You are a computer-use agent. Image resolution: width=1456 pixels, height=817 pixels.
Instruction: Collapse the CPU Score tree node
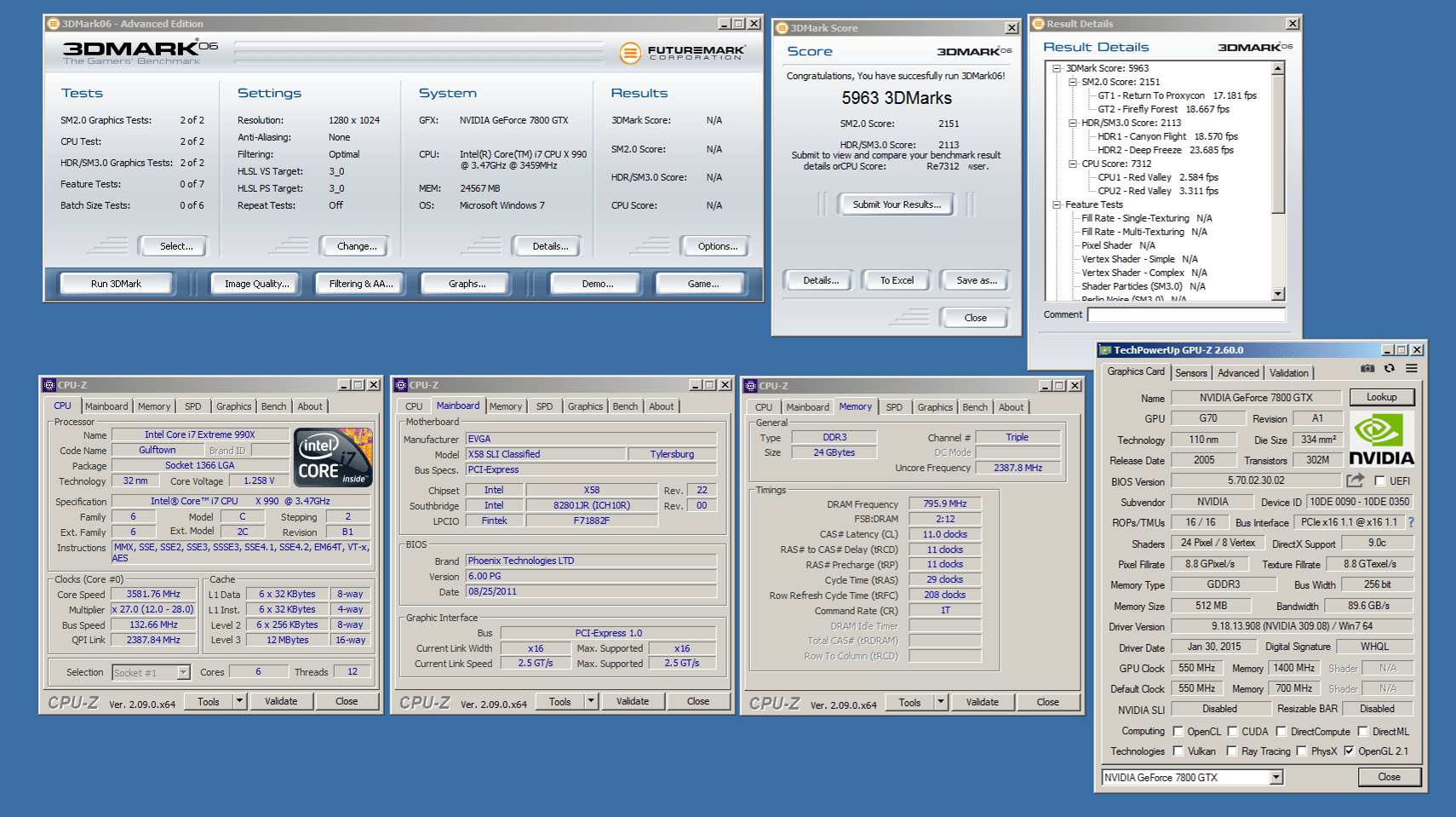(1073, 164)
